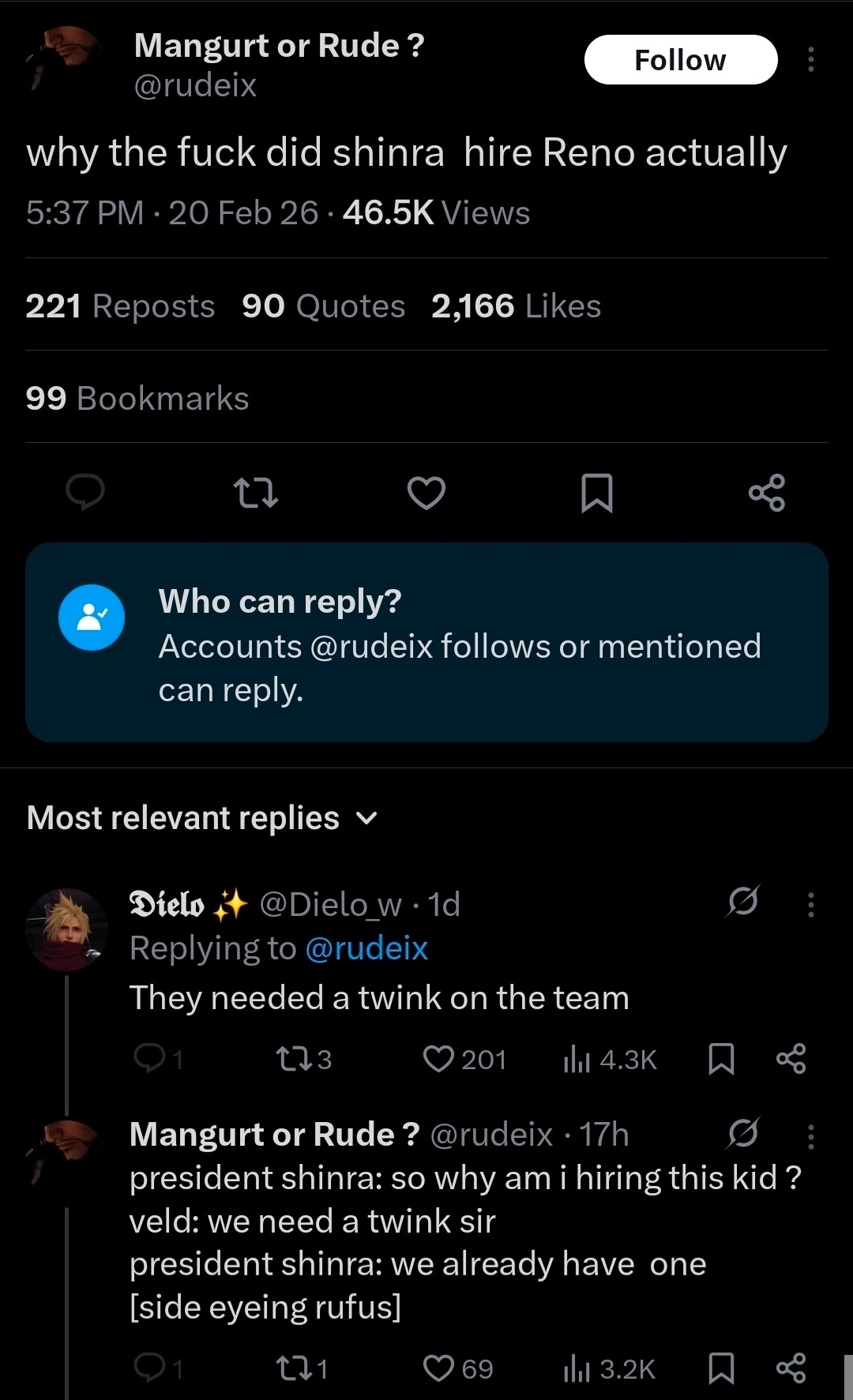
Task: Open the @rudeix mention link in Dielo's reply
Action: coord(366,948)
